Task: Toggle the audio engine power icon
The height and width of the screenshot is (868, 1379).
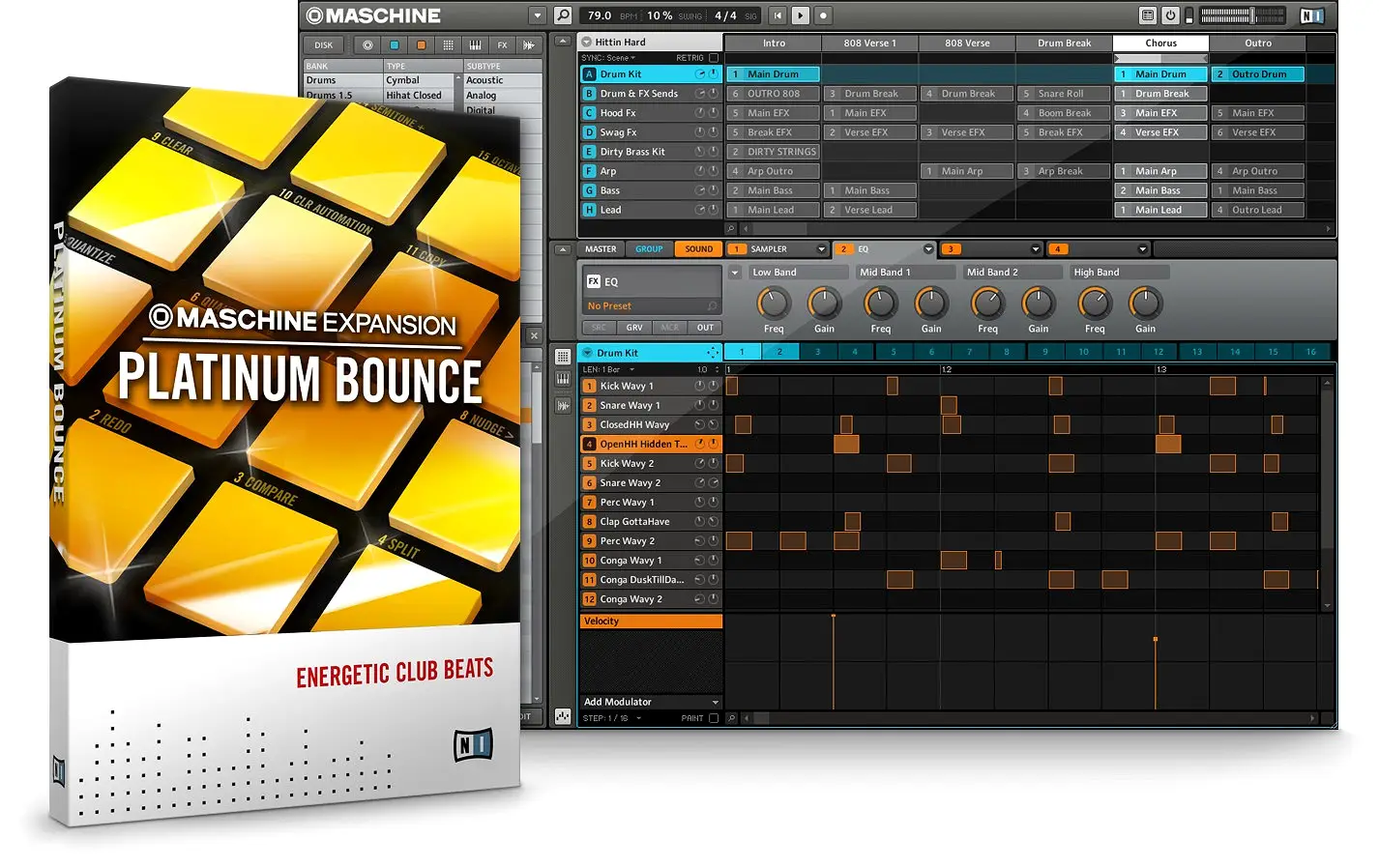Action: (x=1170, y=15)
